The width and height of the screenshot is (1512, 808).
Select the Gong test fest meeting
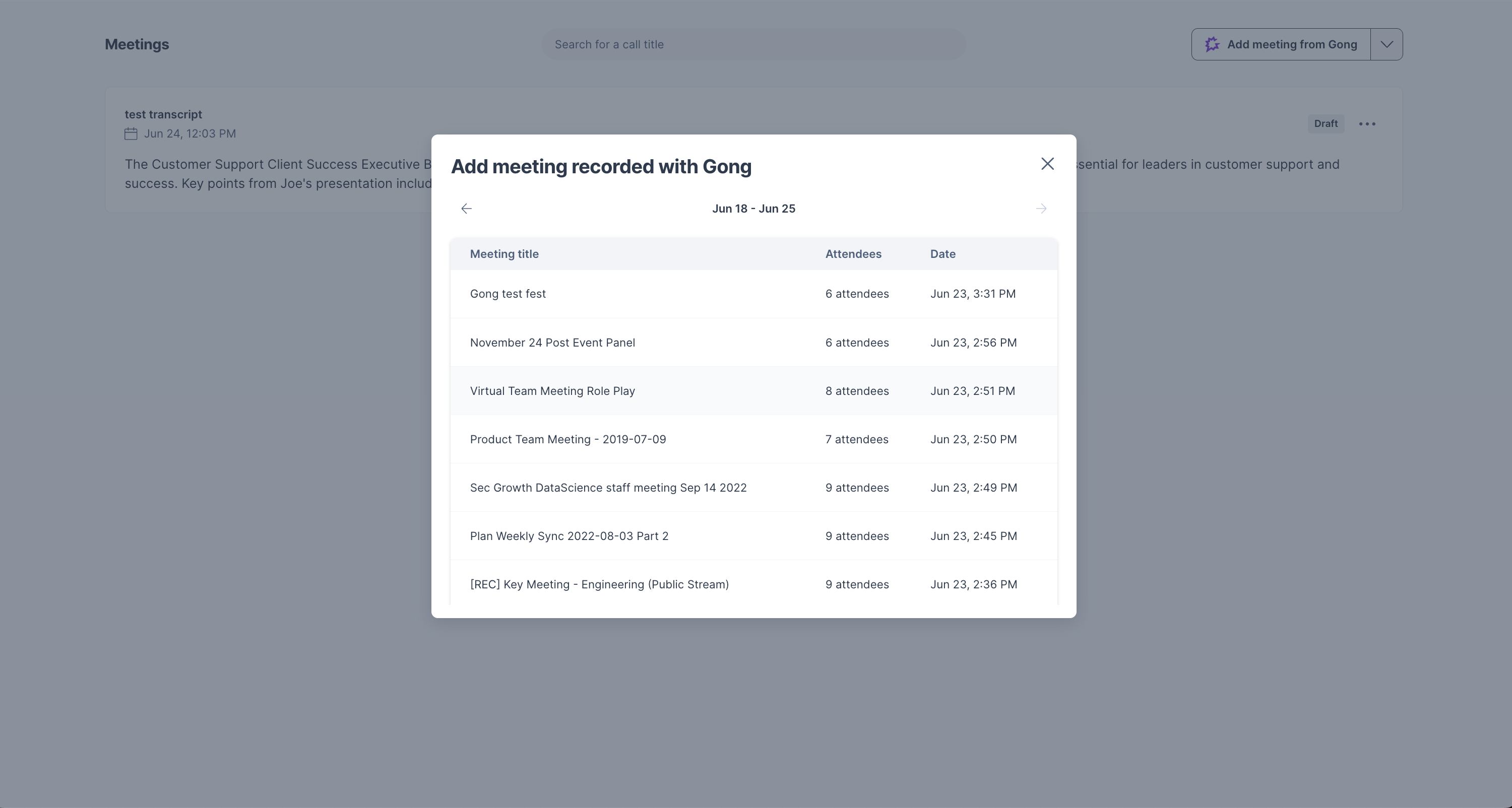coord(753,294)
